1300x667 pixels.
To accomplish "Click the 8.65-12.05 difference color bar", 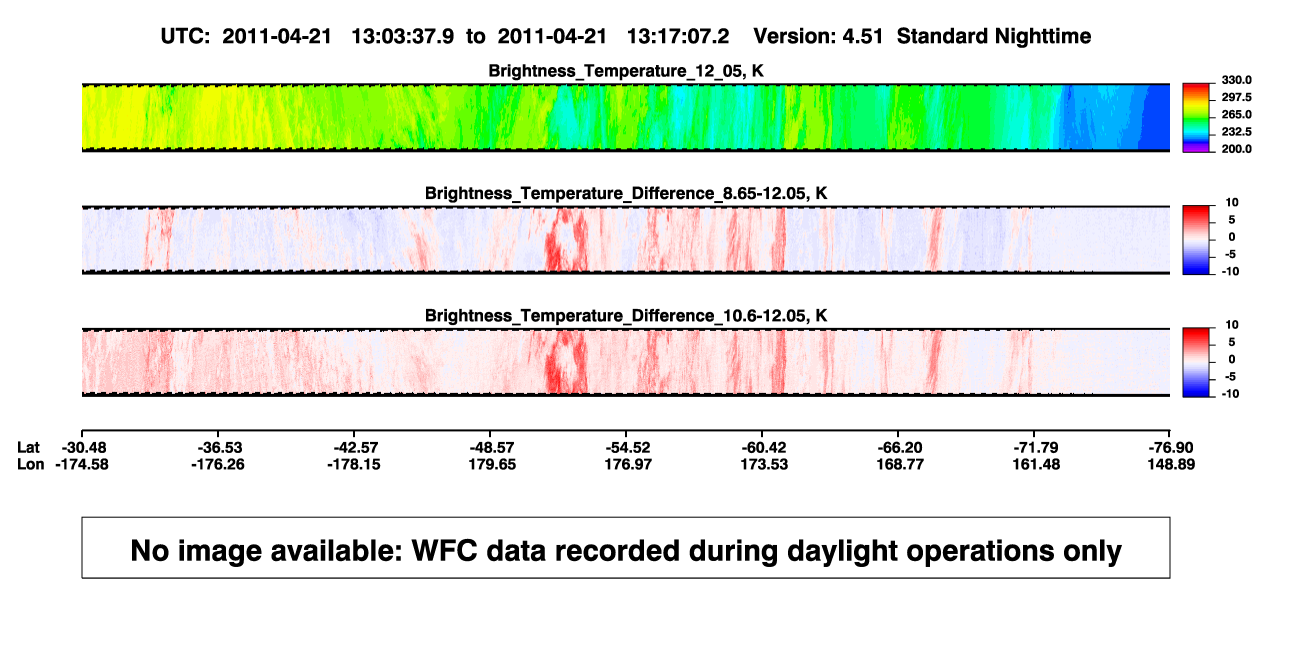I will tap(1197, 239).
